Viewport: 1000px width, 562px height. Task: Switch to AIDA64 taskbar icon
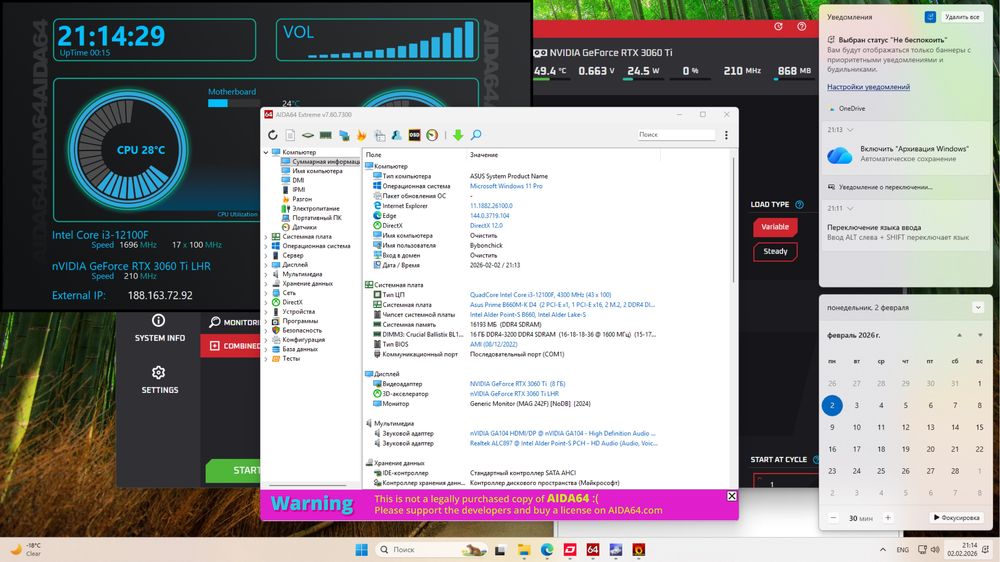pyautogui.click(x=592, y=550)
